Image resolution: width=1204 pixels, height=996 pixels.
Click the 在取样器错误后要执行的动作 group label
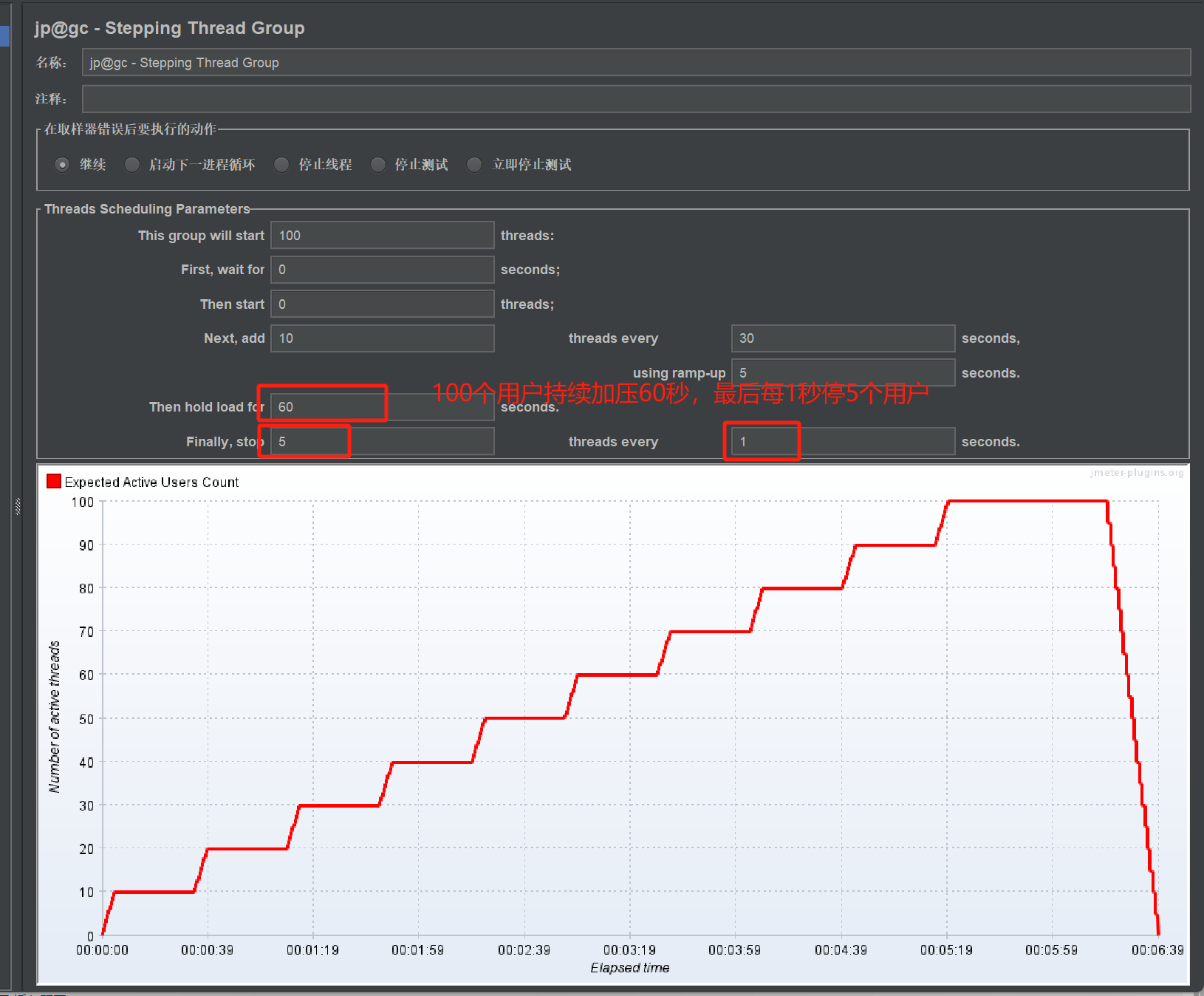[x=130, y=129]
